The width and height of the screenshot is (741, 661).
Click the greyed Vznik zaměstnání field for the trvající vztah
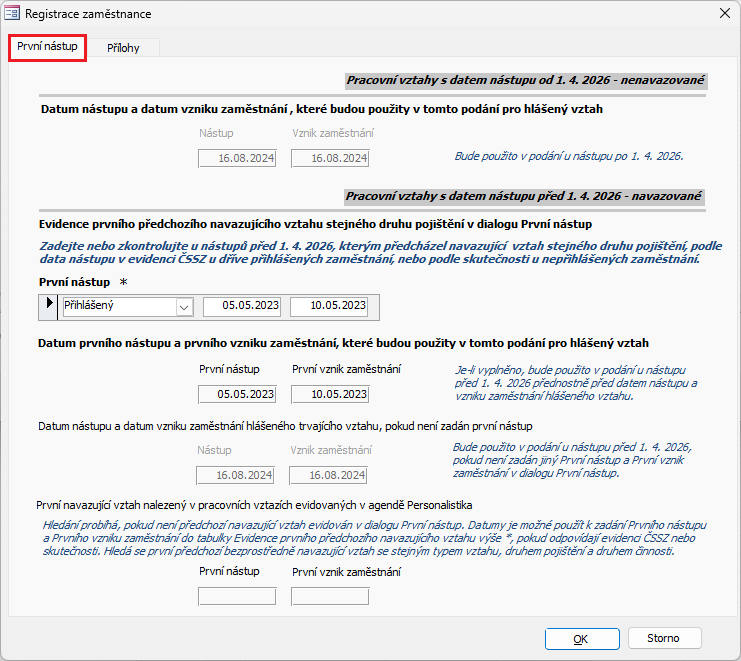(330, 475)
